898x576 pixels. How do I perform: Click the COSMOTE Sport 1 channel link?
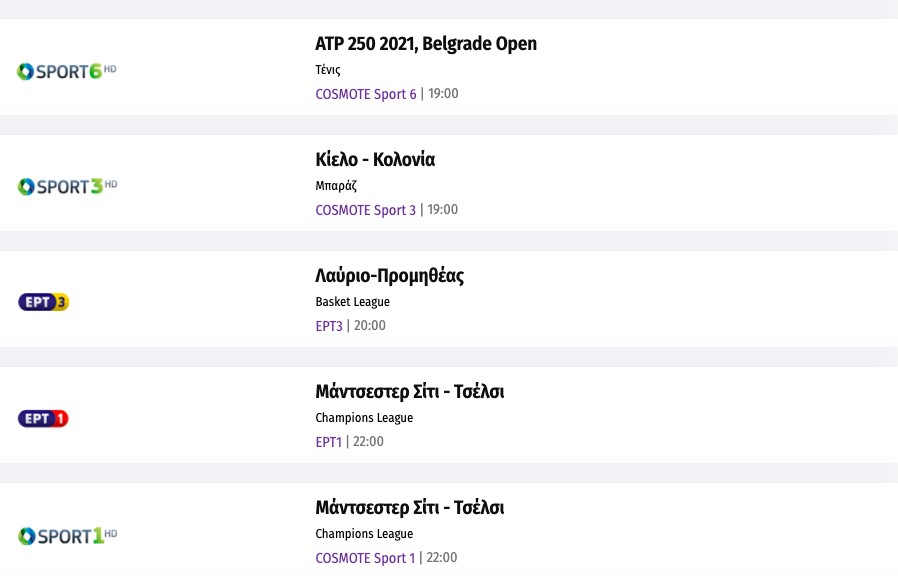(x=365, y=558)
